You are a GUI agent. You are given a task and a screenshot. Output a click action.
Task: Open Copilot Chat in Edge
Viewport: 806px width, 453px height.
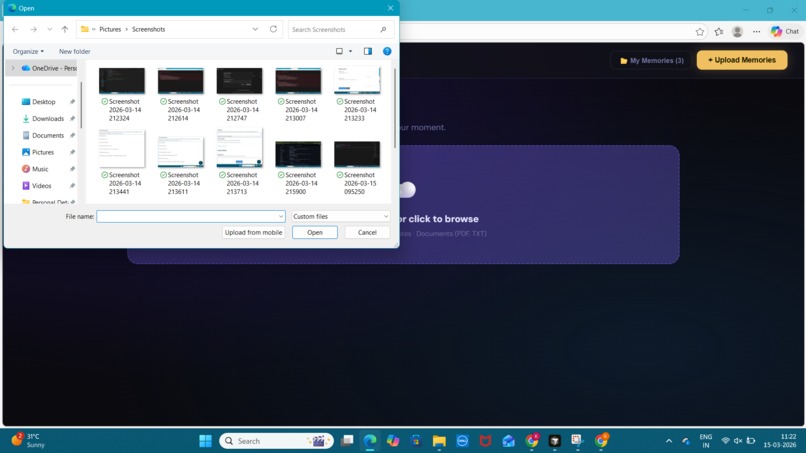click(784, 32)
